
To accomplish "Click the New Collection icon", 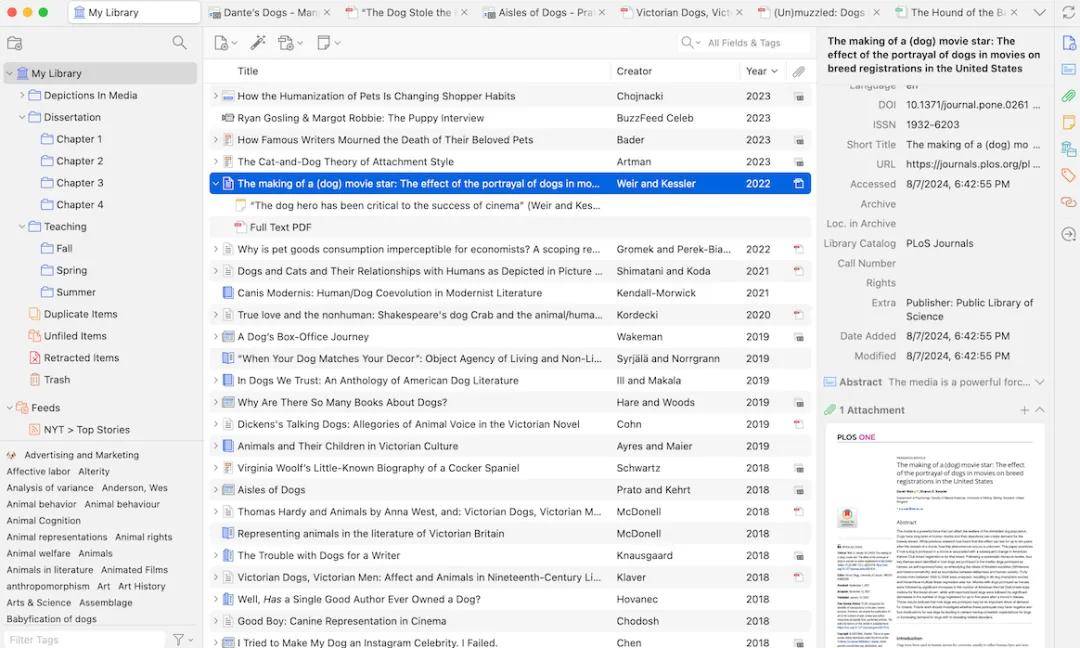I will [14, 43].
